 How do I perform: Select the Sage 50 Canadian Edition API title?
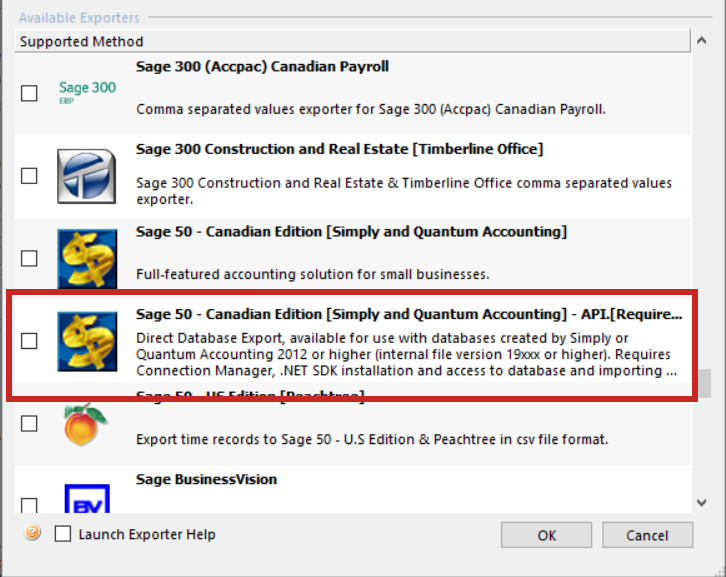point(409,314)
